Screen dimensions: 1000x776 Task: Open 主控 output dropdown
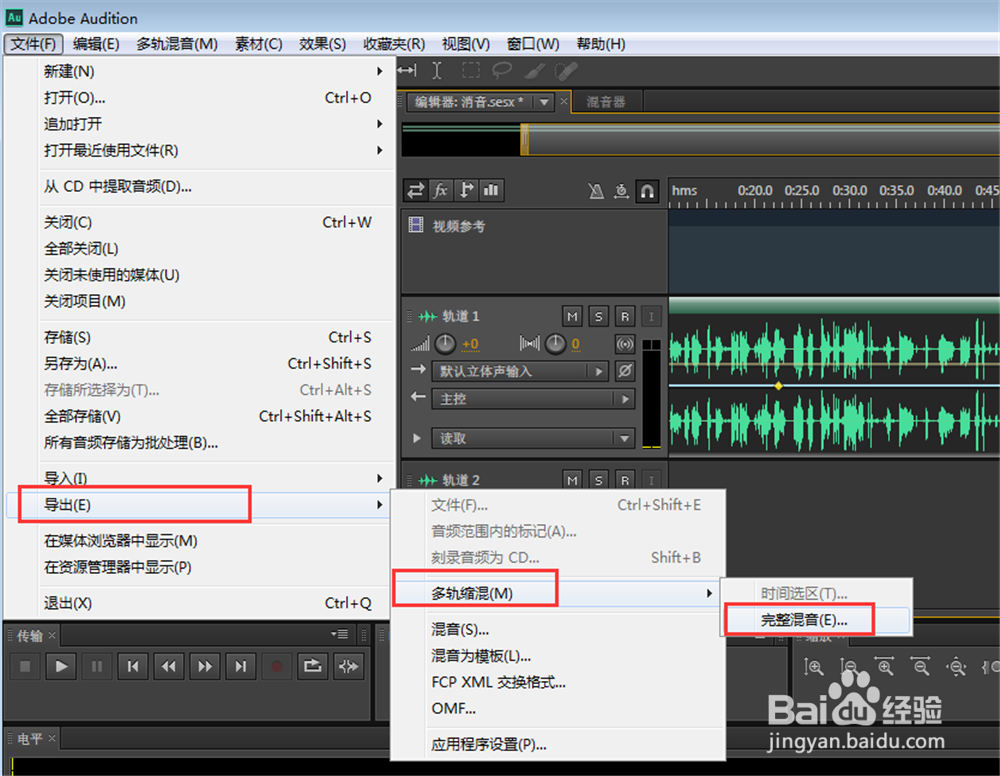point(533,399)
